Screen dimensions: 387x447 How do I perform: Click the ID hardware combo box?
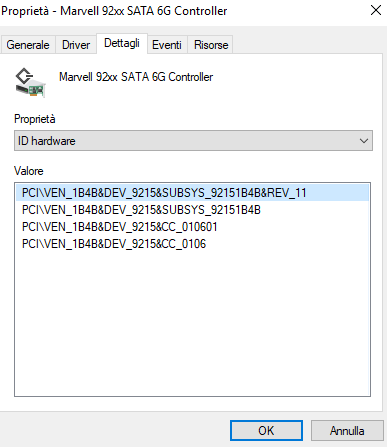pos(193,141)
